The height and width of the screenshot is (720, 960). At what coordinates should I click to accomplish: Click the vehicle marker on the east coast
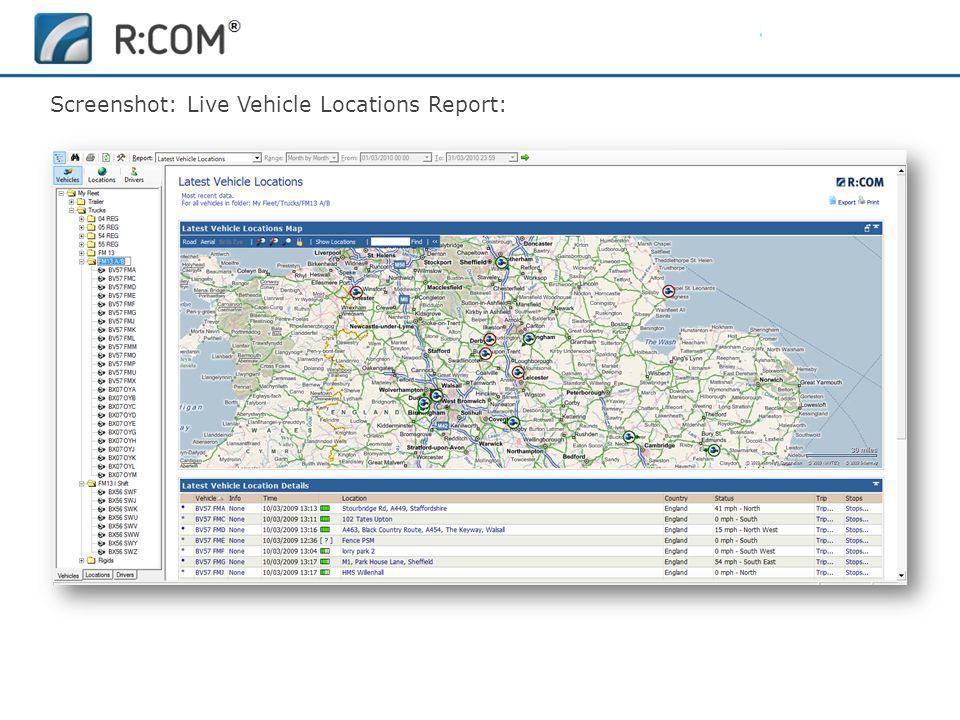click(x=669, y=291)
